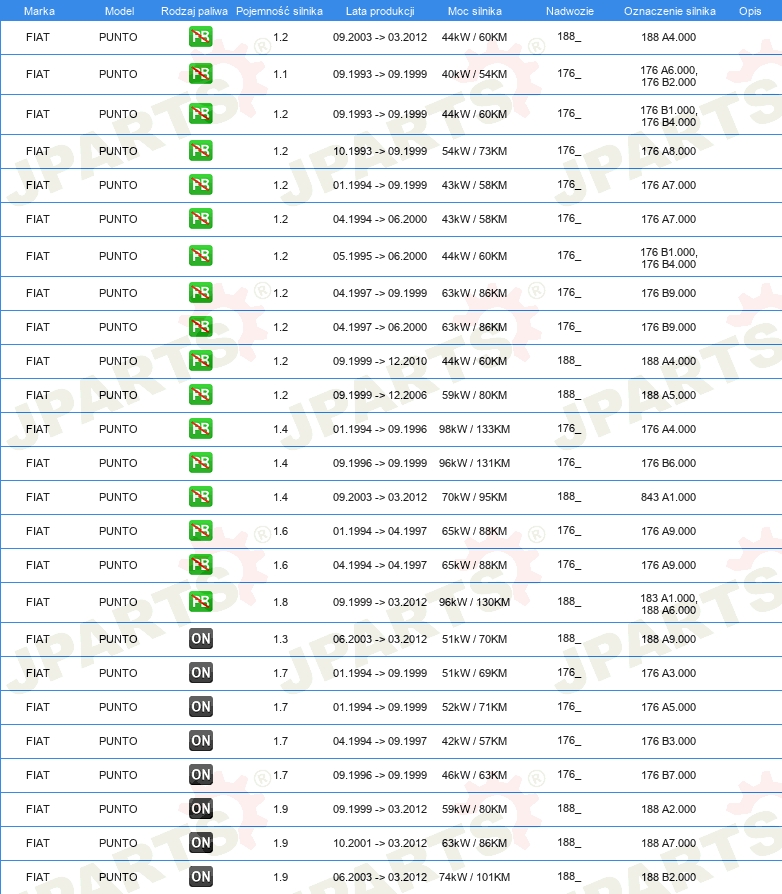
Task: Click petrol icon in the 05.1995 -> 06.2000 row
Action: click(201, 255)
